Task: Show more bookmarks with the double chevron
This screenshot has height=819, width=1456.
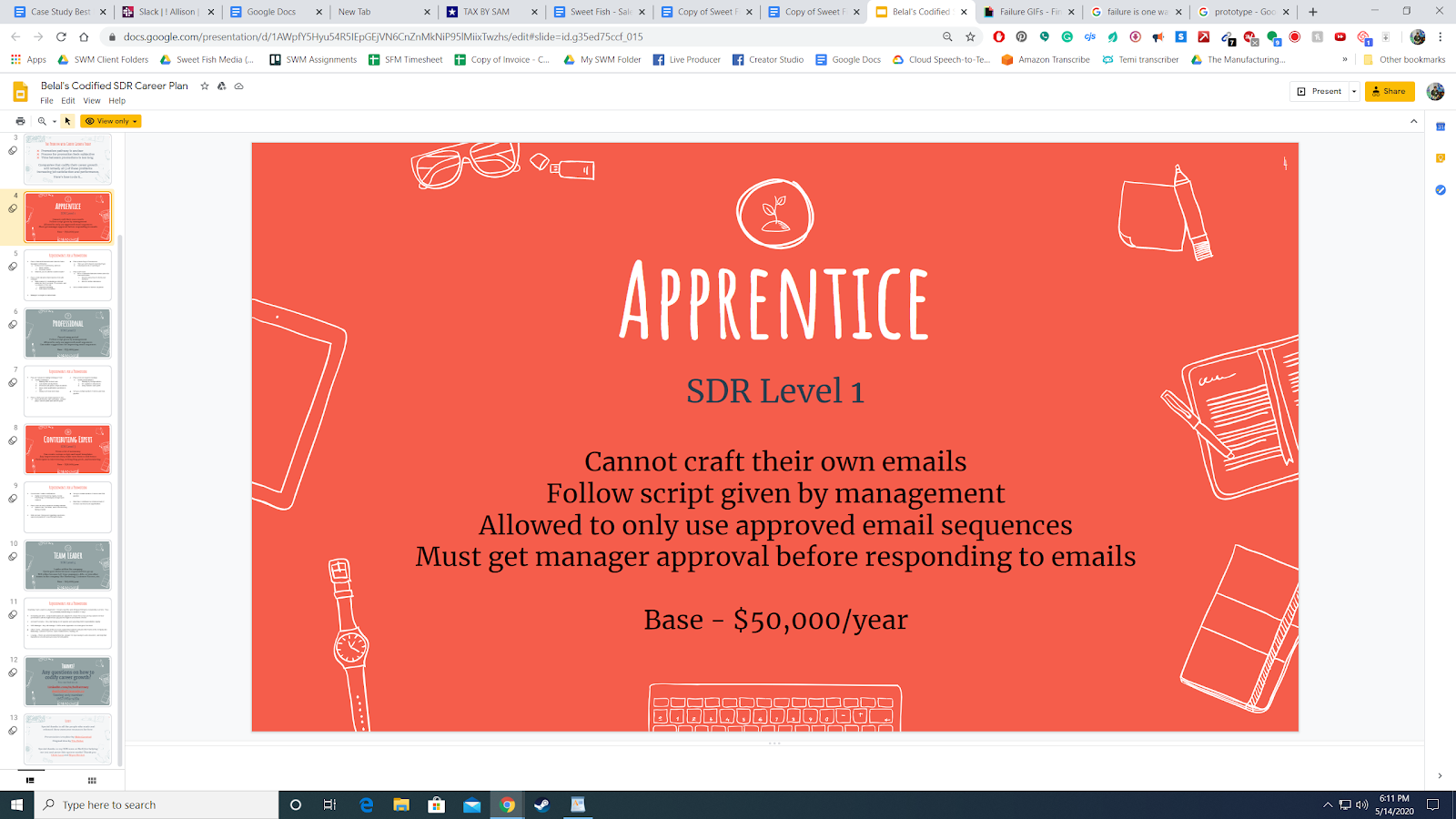Action: [x=1345, y=60]
